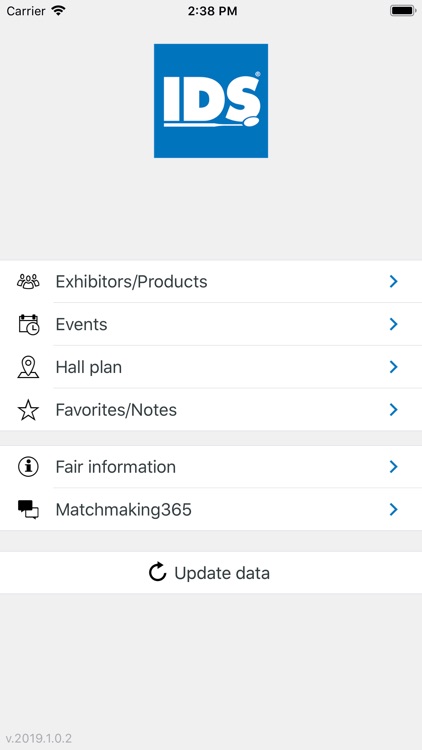
Task: Tap the circular refresh arrow icon
Action: tap(157, 572)
